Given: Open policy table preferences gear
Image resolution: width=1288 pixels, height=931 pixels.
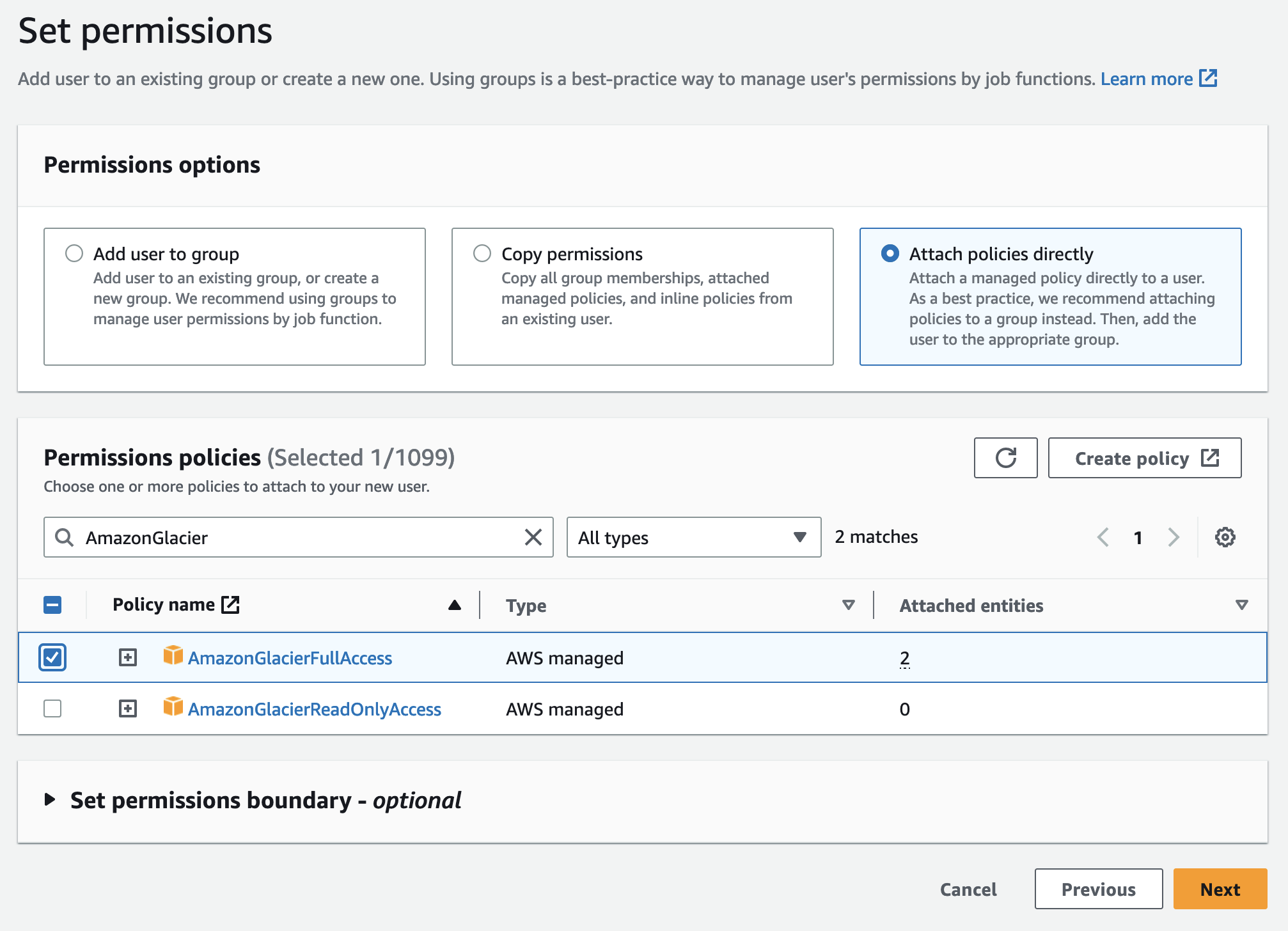Looking at the screenshot, I should 1225,537.
